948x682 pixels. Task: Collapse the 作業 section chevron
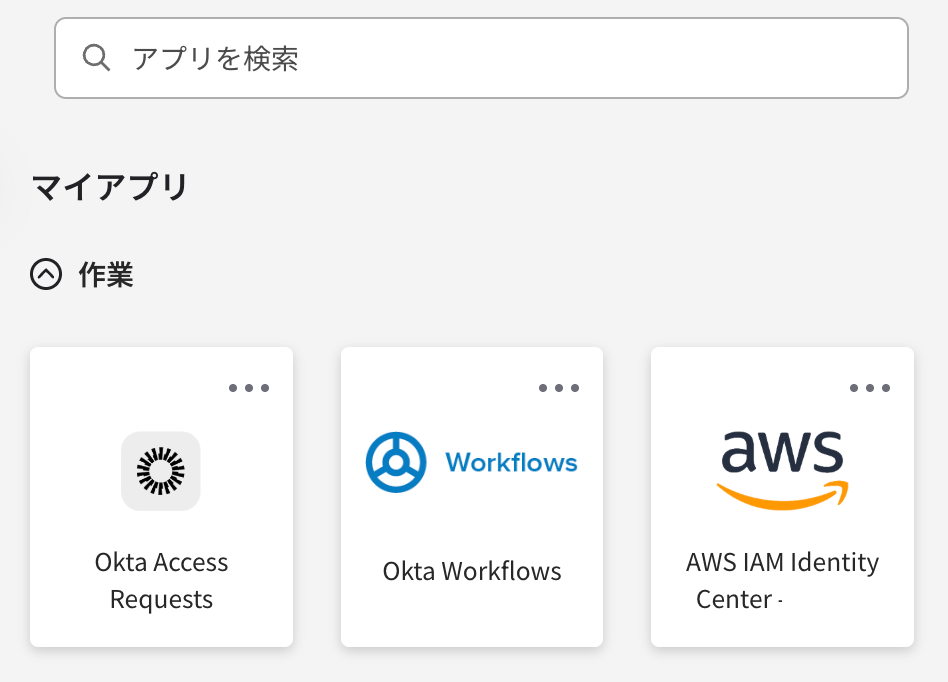click(46, 274)
